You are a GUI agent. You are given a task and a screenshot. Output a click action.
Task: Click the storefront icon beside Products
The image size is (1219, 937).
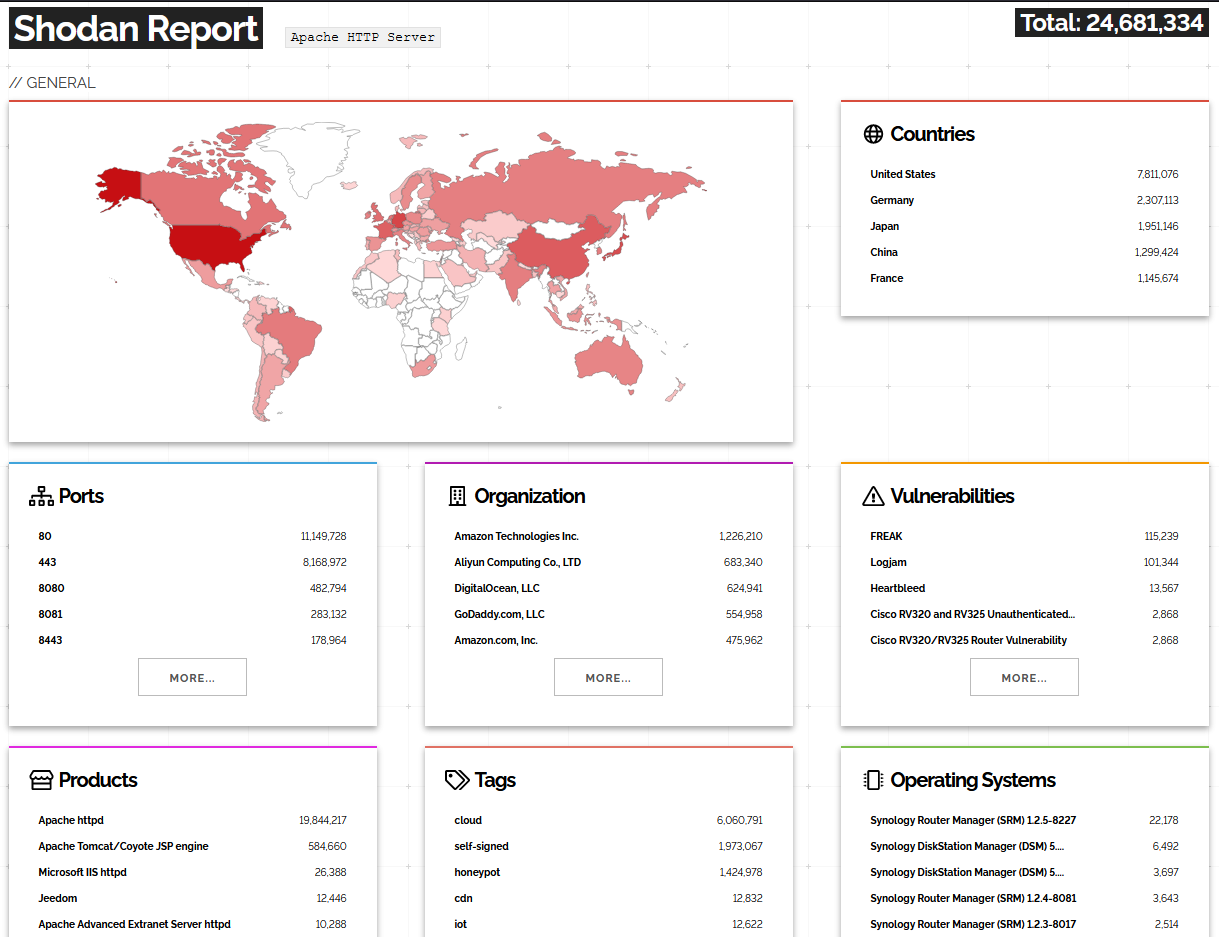(41, 780)
